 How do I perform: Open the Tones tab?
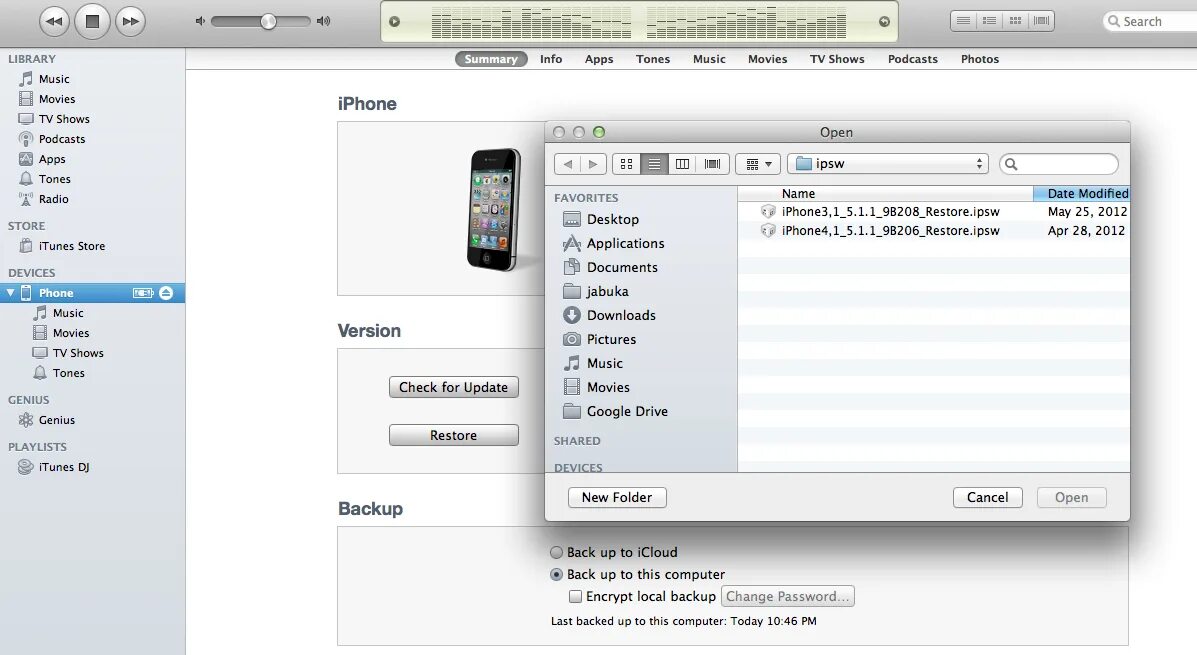[x=653, y=59]
